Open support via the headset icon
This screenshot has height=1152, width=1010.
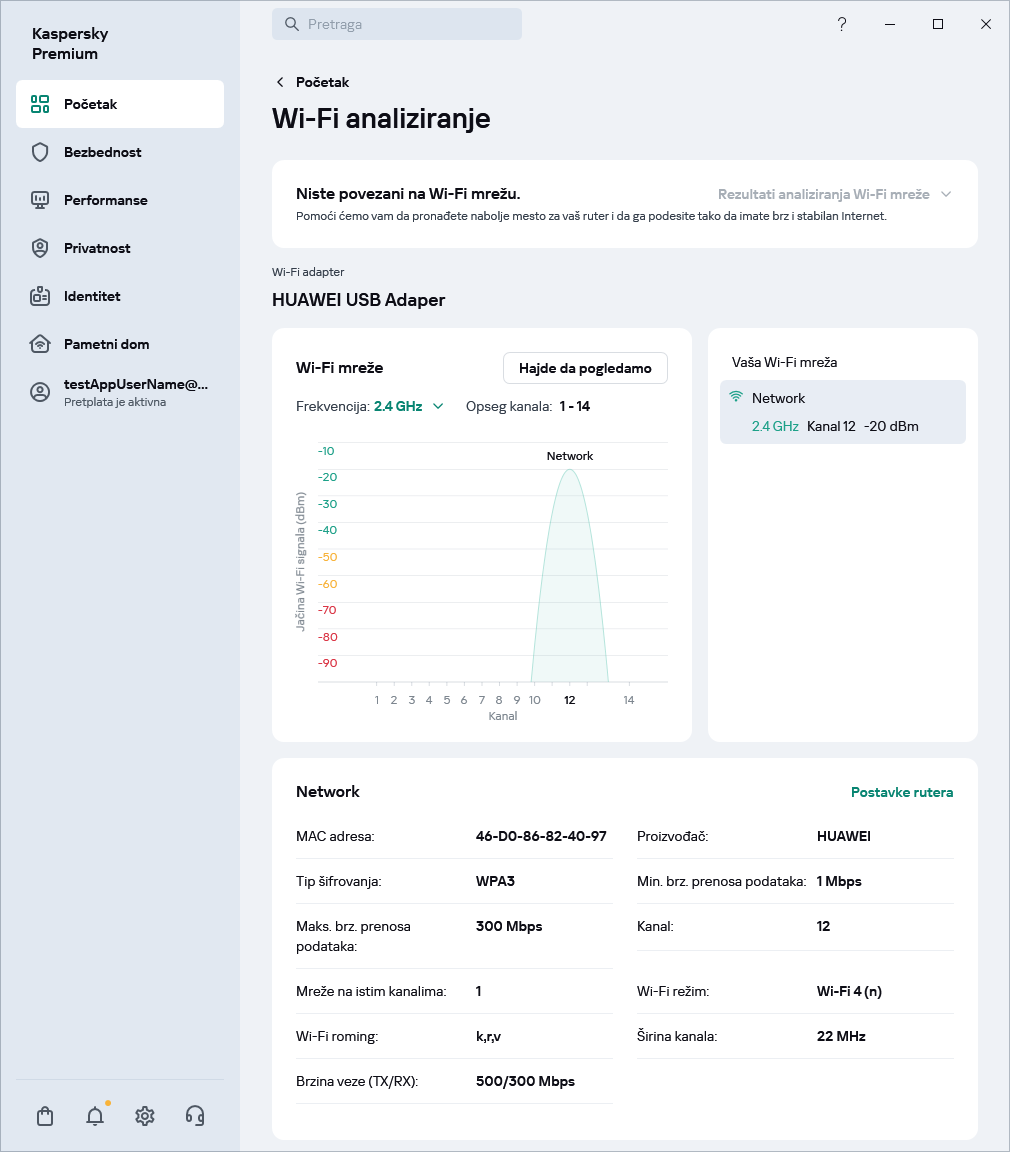195,1116
